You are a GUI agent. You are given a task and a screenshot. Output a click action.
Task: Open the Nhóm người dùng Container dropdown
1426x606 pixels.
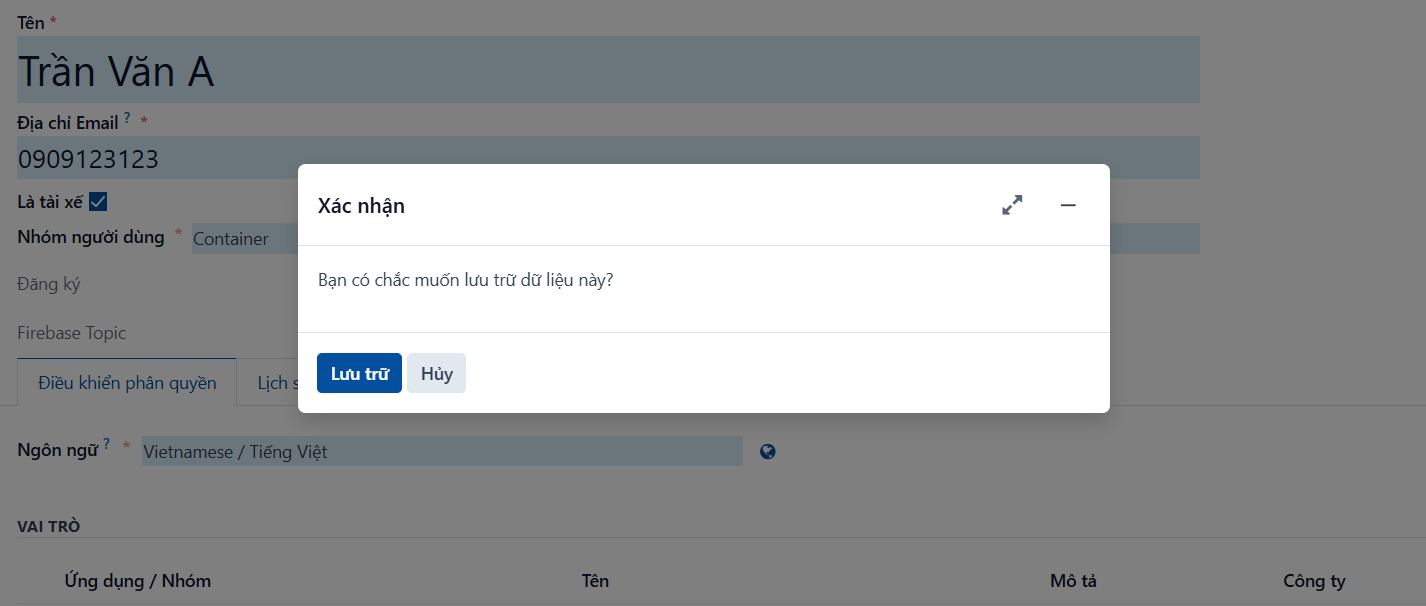click(x=244, y=239)
